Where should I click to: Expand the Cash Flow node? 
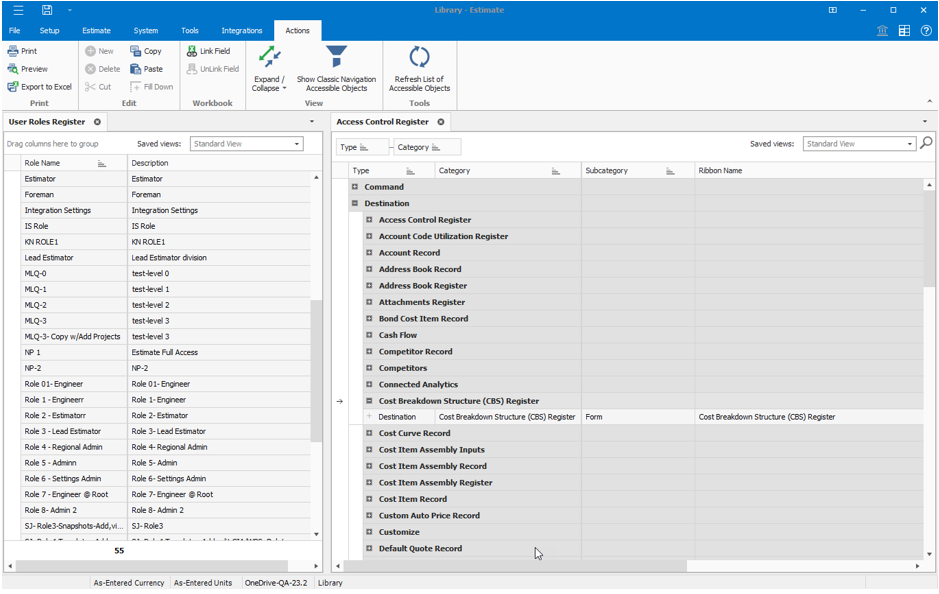coord(369,335)
